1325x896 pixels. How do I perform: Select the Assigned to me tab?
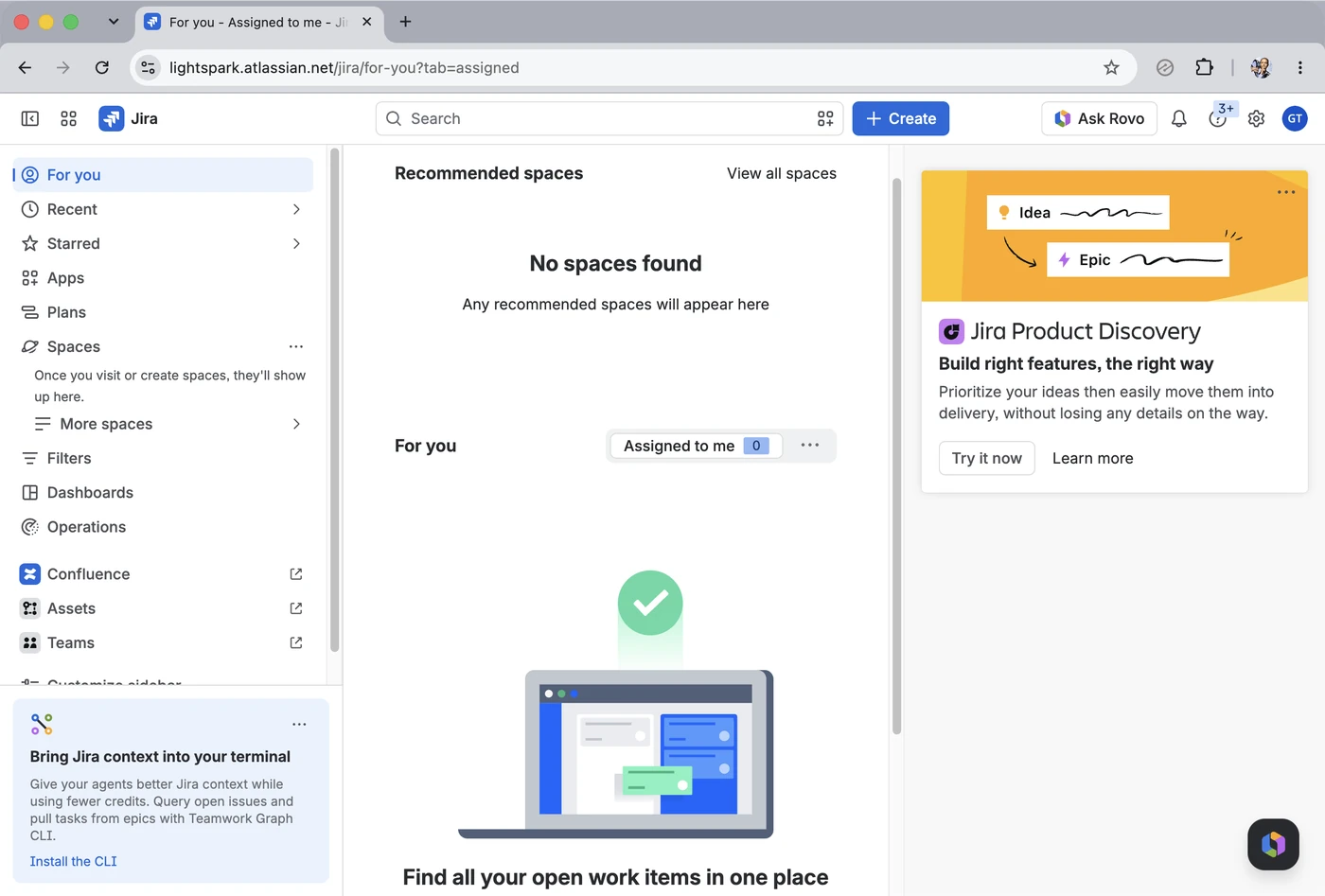pyautogui.click(x=696, y=446)
